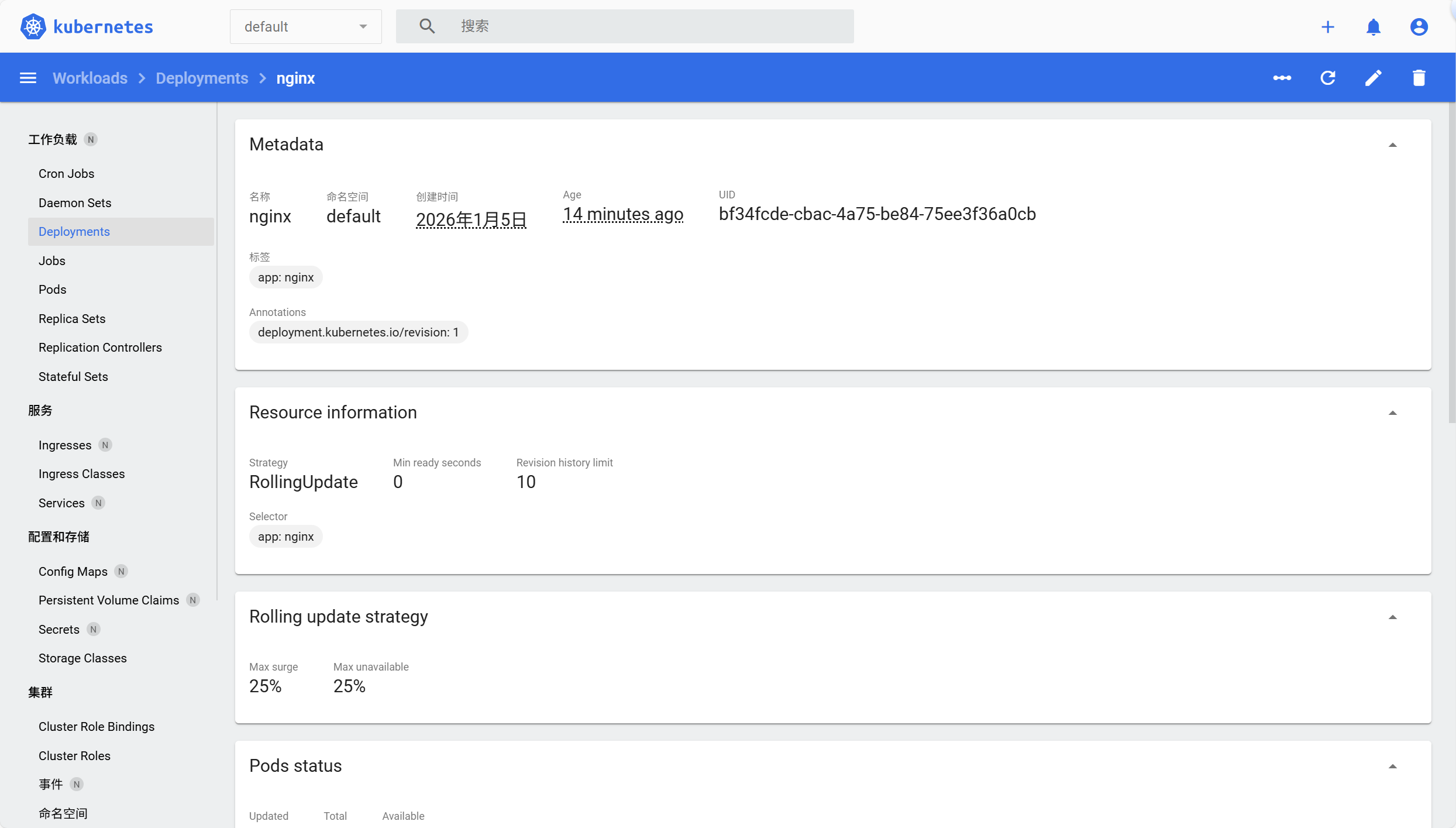This screenshot has width=1456, height=828.
Task: Click the scale resource icon
Action: click(1282, 78)
